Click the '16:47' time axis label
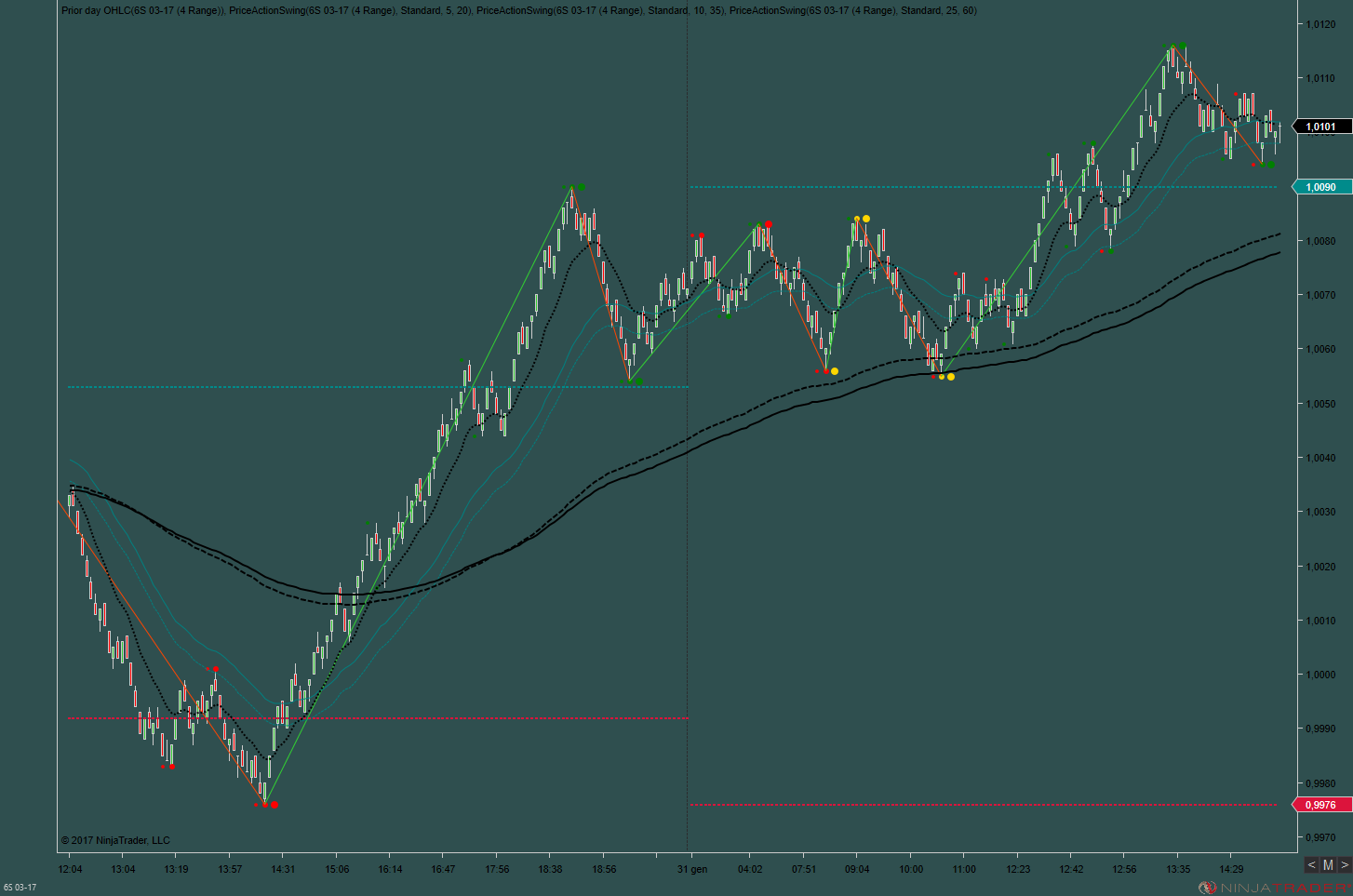This screenshot has width=1353, height=896. click(443, 869)
